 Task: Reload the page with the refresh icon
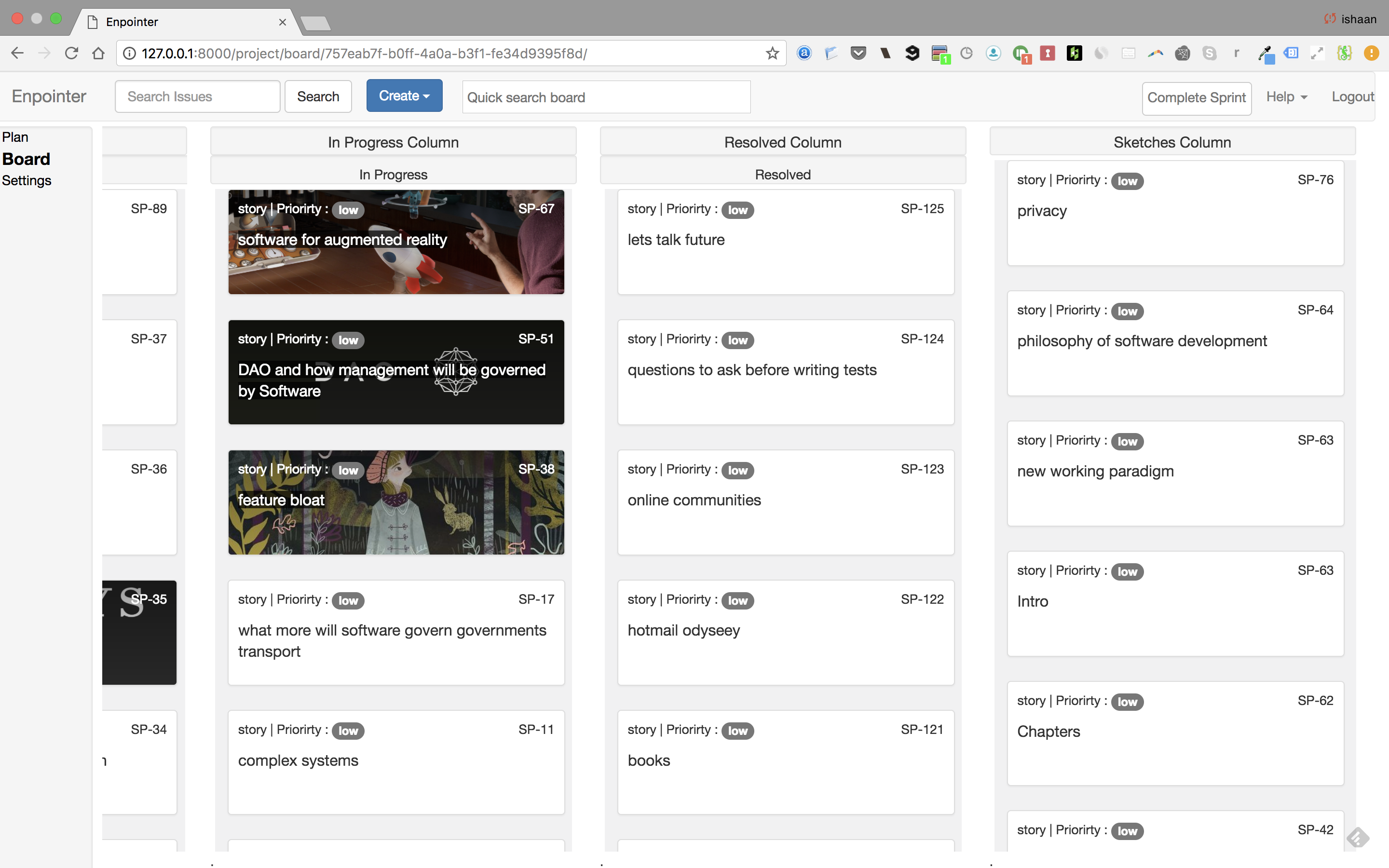click(71, 54)
